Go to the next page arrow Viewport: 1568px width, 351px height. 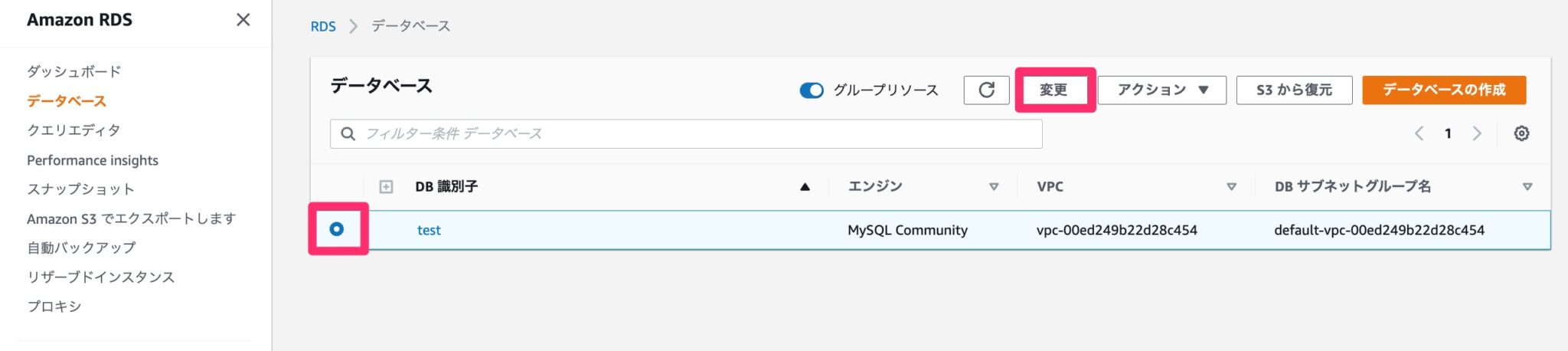[x=1477, y=133]
